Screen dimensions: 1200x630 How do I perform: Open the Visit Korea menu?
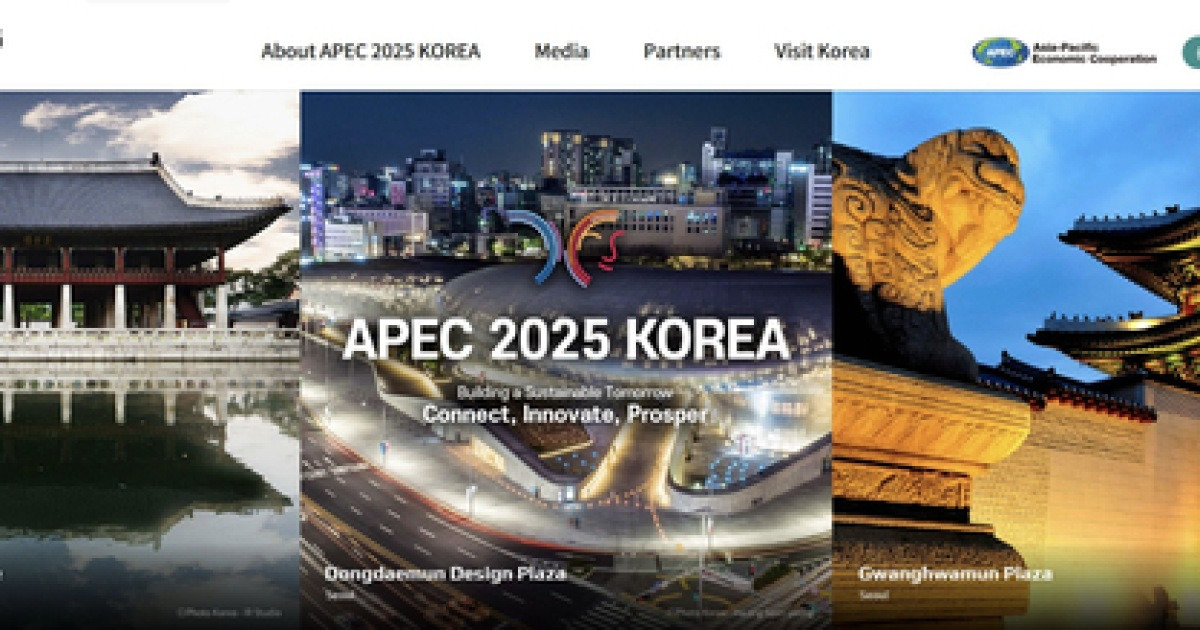(820, 50)
